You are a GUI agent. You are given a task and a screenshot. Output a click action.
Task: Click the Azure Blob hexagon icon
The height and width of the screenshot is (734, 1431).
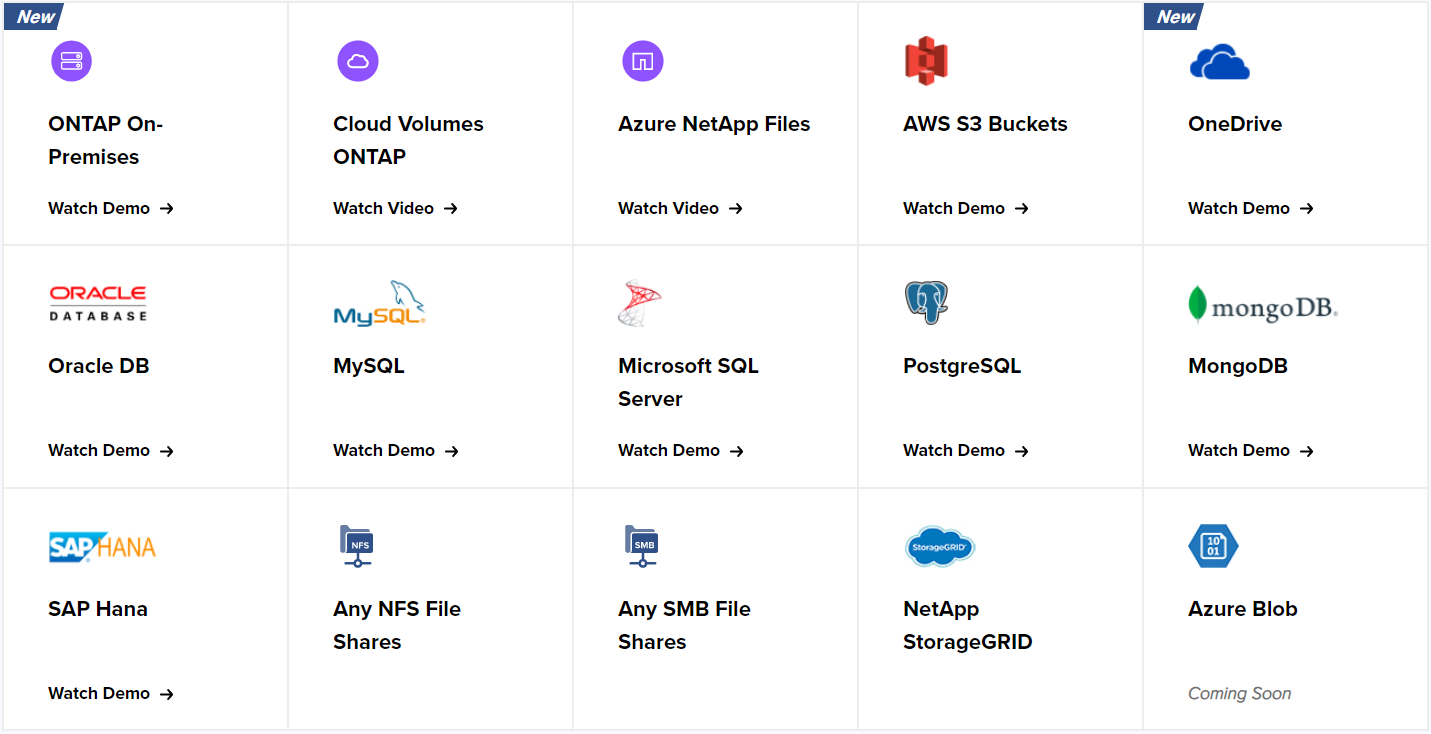pos(1213,546)
